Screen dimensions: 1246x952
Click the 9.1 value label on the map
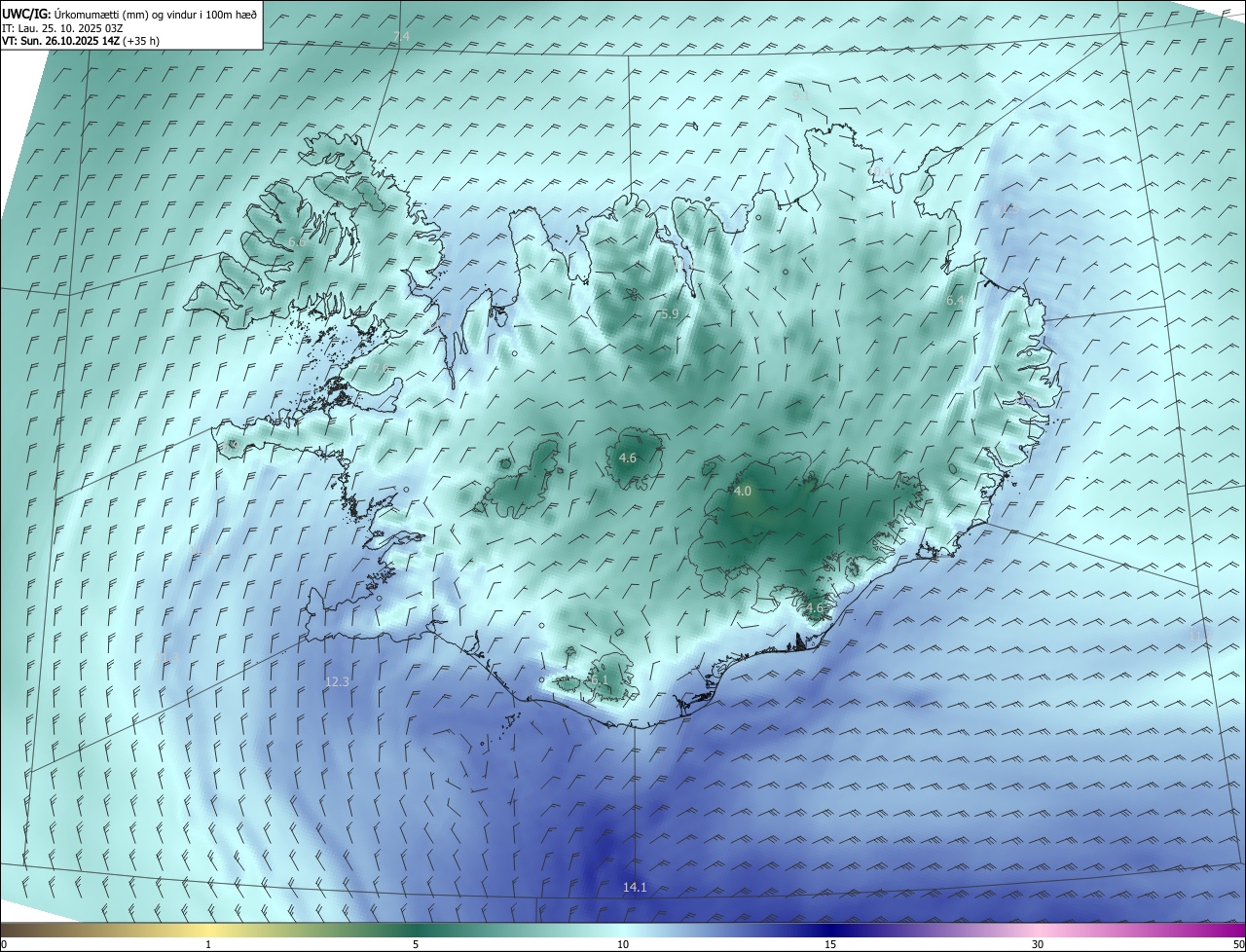point(801,96)
